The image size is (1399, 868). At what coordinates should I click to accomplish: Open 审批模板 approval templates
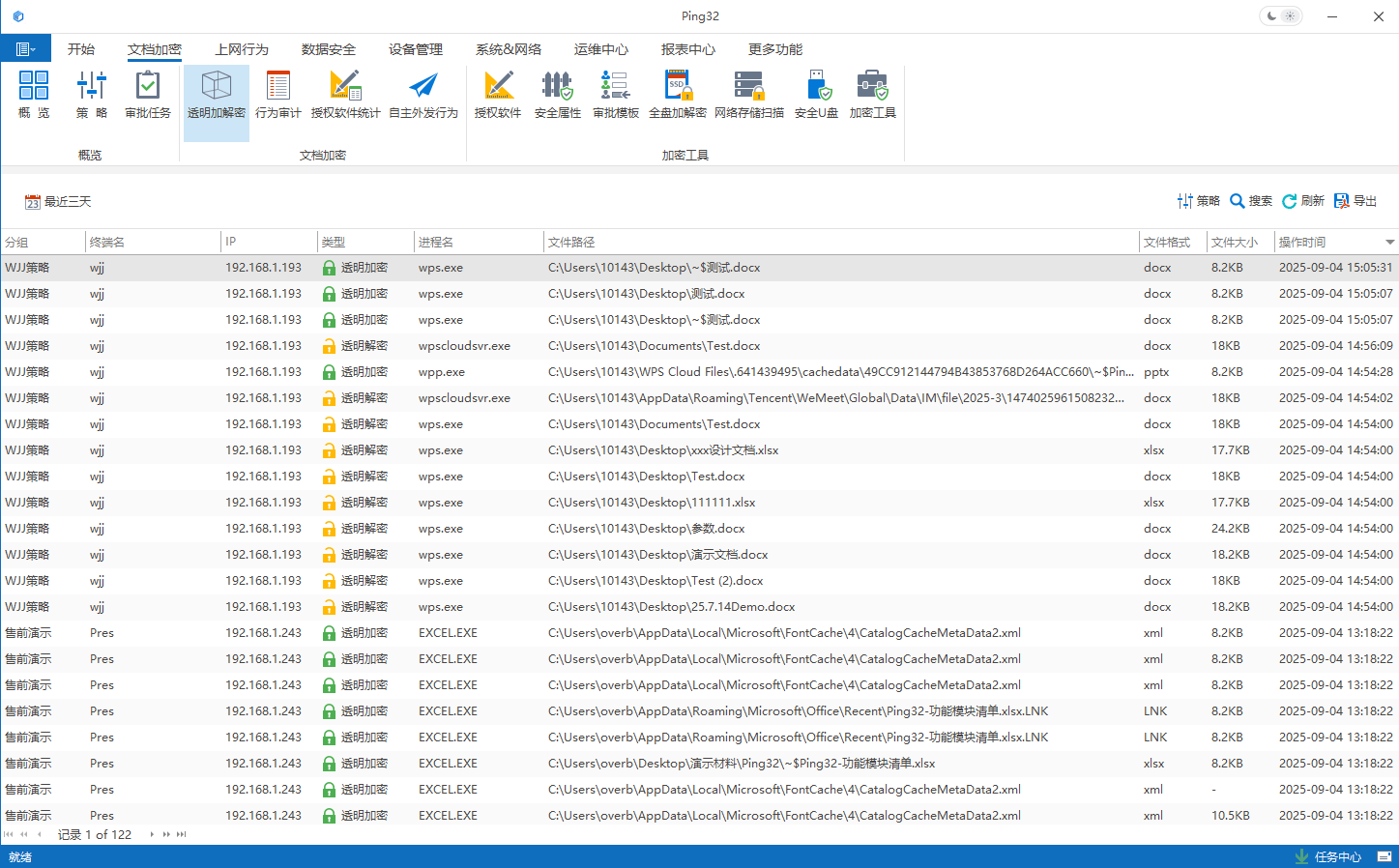(x=616, y=95)
